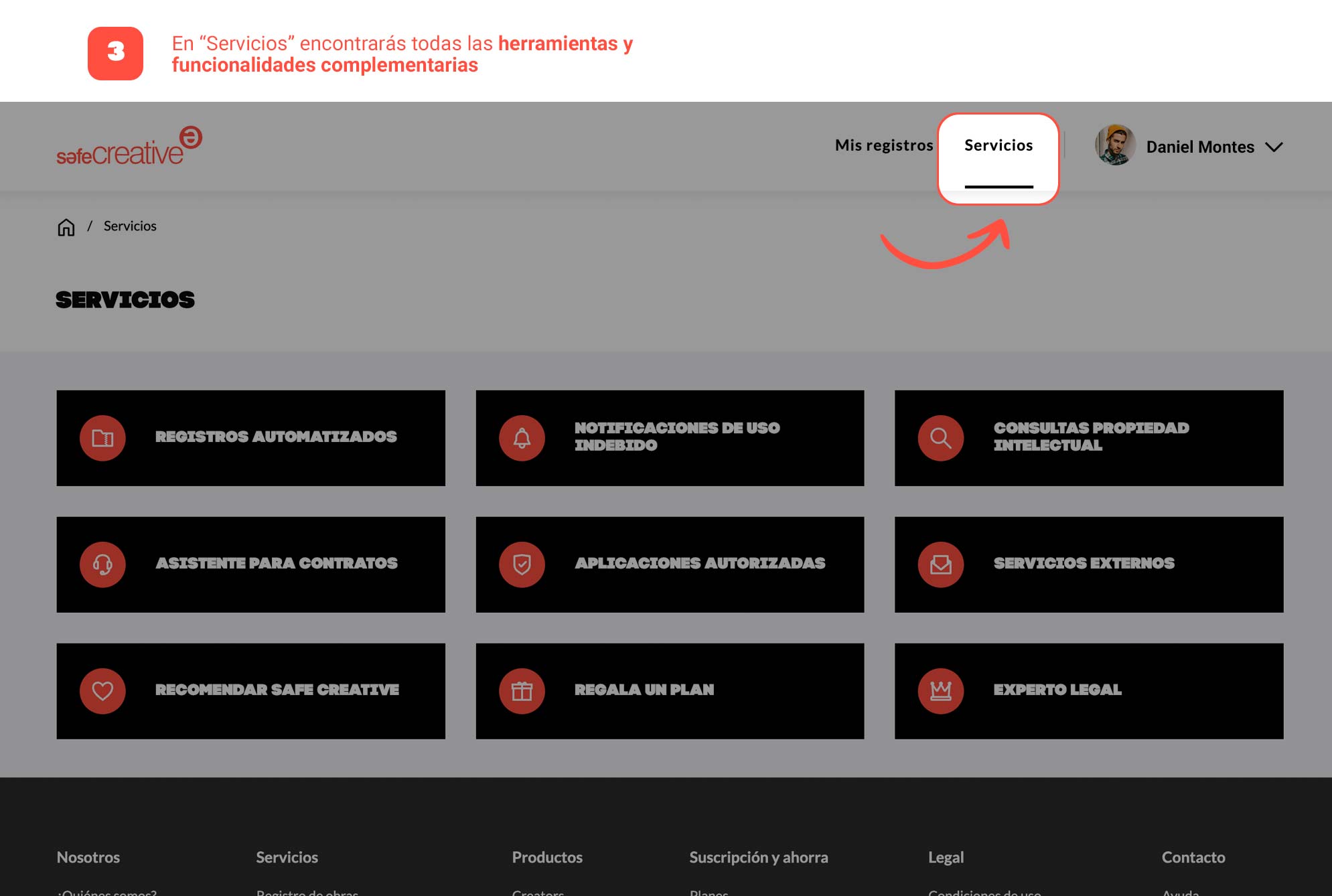This screenshot has height=896, width=1332.
Task: Open the Asistente para Contratos service
Action: coord(251,565)
